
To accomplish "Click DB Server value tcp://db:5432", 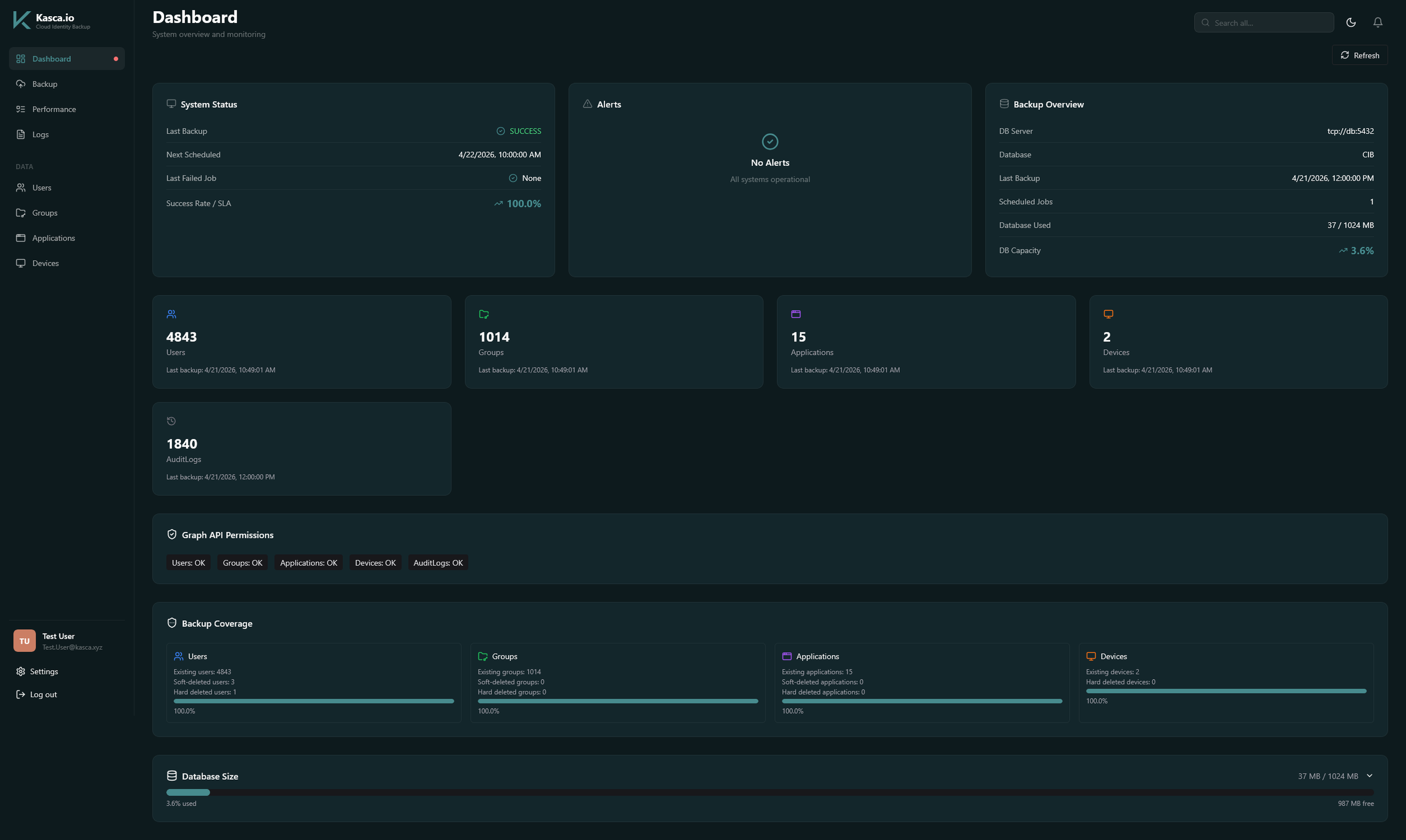I will point(1350,131).
